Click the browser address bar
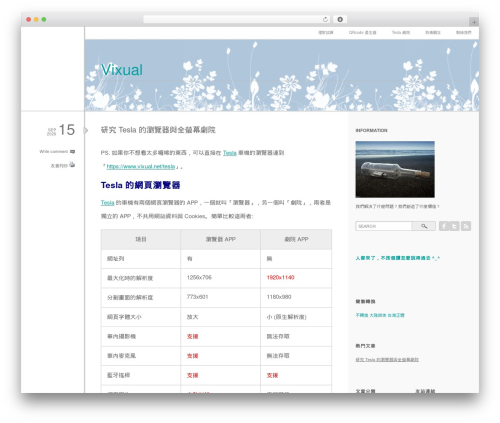The width and height of the screenshot is (500, 423). (236, 20)
